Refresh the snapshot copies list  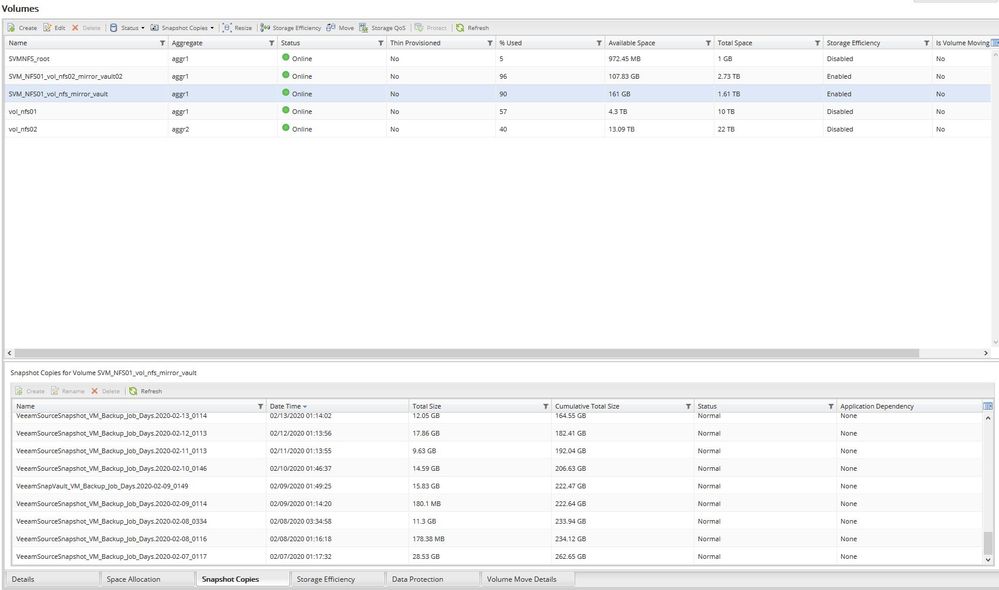pyautogui.click(x=145, y=391)
